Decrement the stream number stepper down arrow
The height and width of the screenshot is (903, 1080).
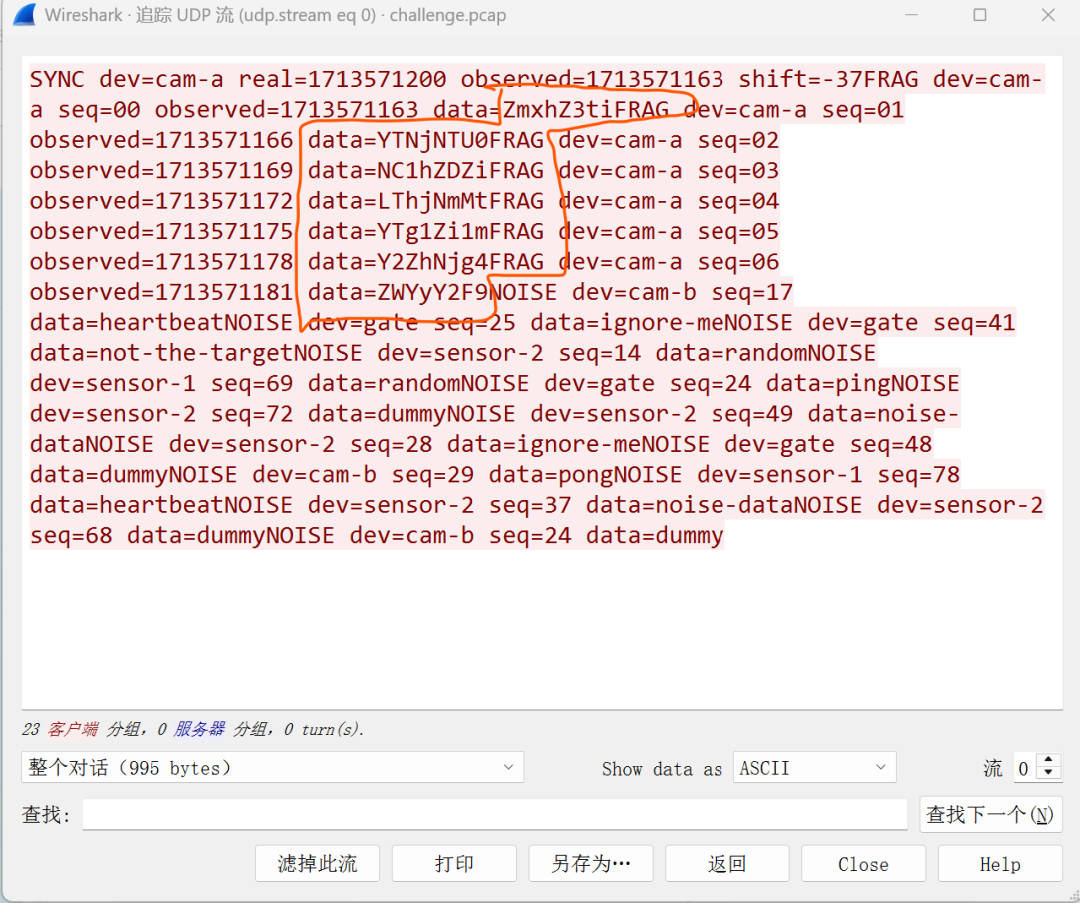pos(1048,774)
